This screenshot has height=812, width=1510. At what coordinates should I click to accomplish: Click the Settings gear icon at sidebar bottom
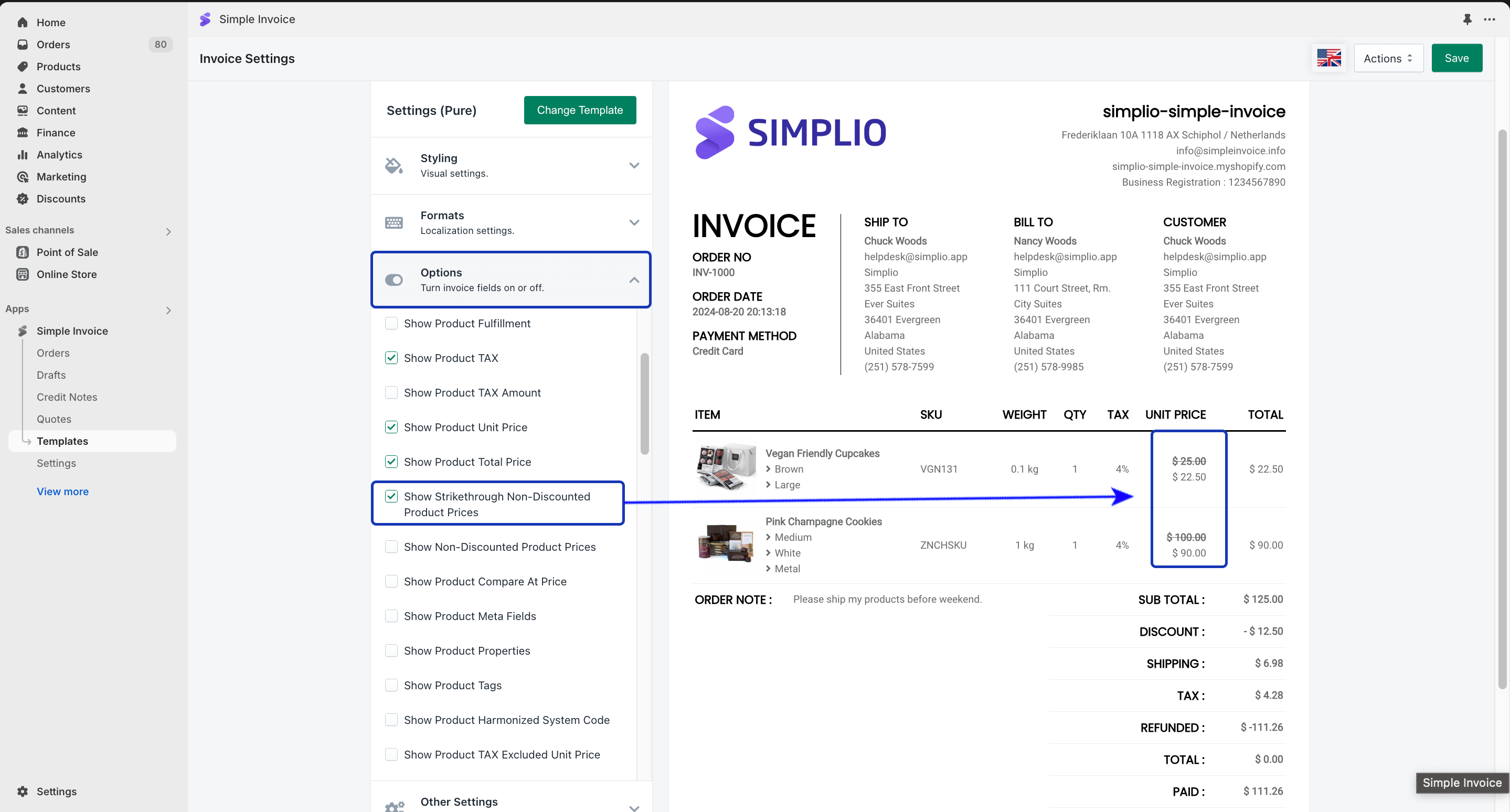click(x=22, y=792)
